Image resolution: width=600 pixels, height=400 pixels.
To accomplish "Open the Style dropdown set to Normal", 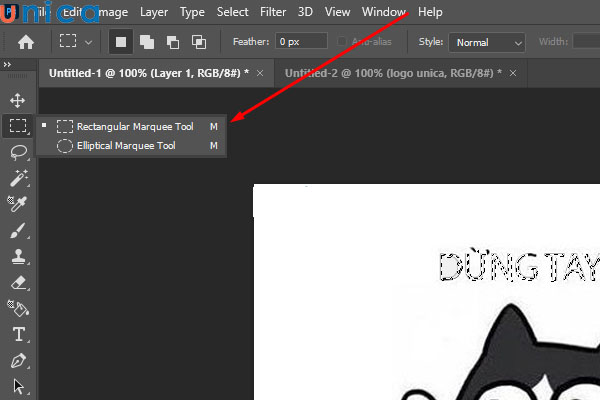I will [x=487, y=42].
